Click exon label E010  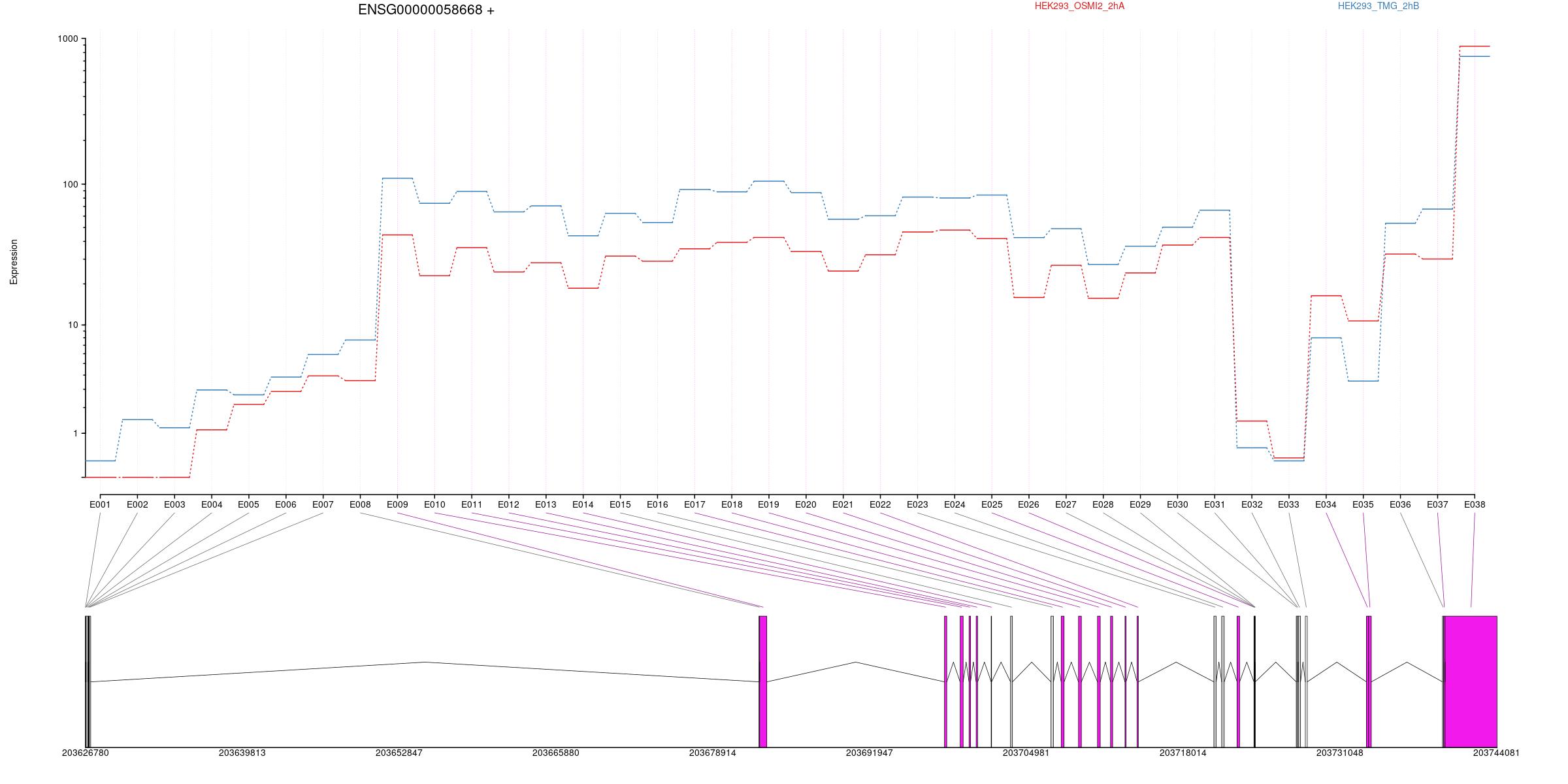434,504
